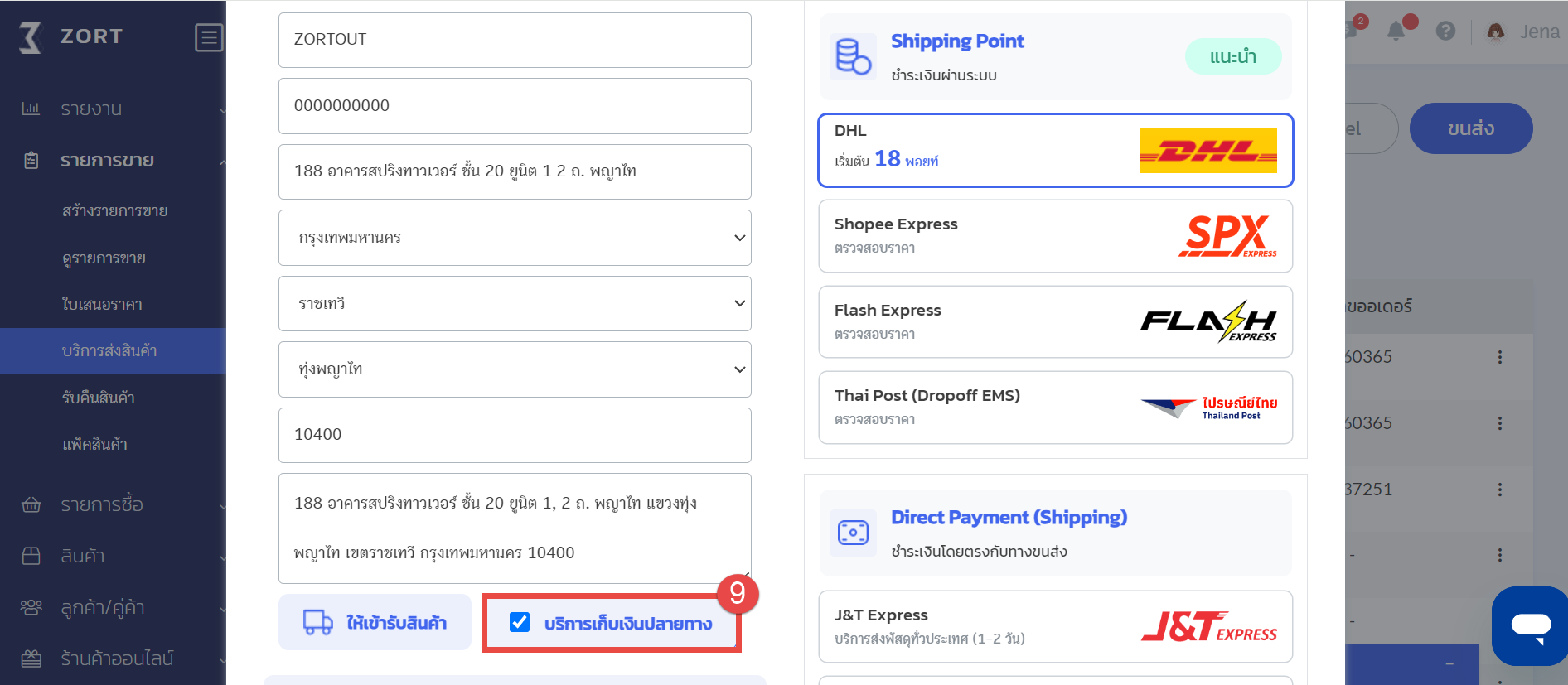Open ใบเสนอราคา menu item
This screenshot has height=685, width=1568.
pyautogui.click(x=102, y=305)
